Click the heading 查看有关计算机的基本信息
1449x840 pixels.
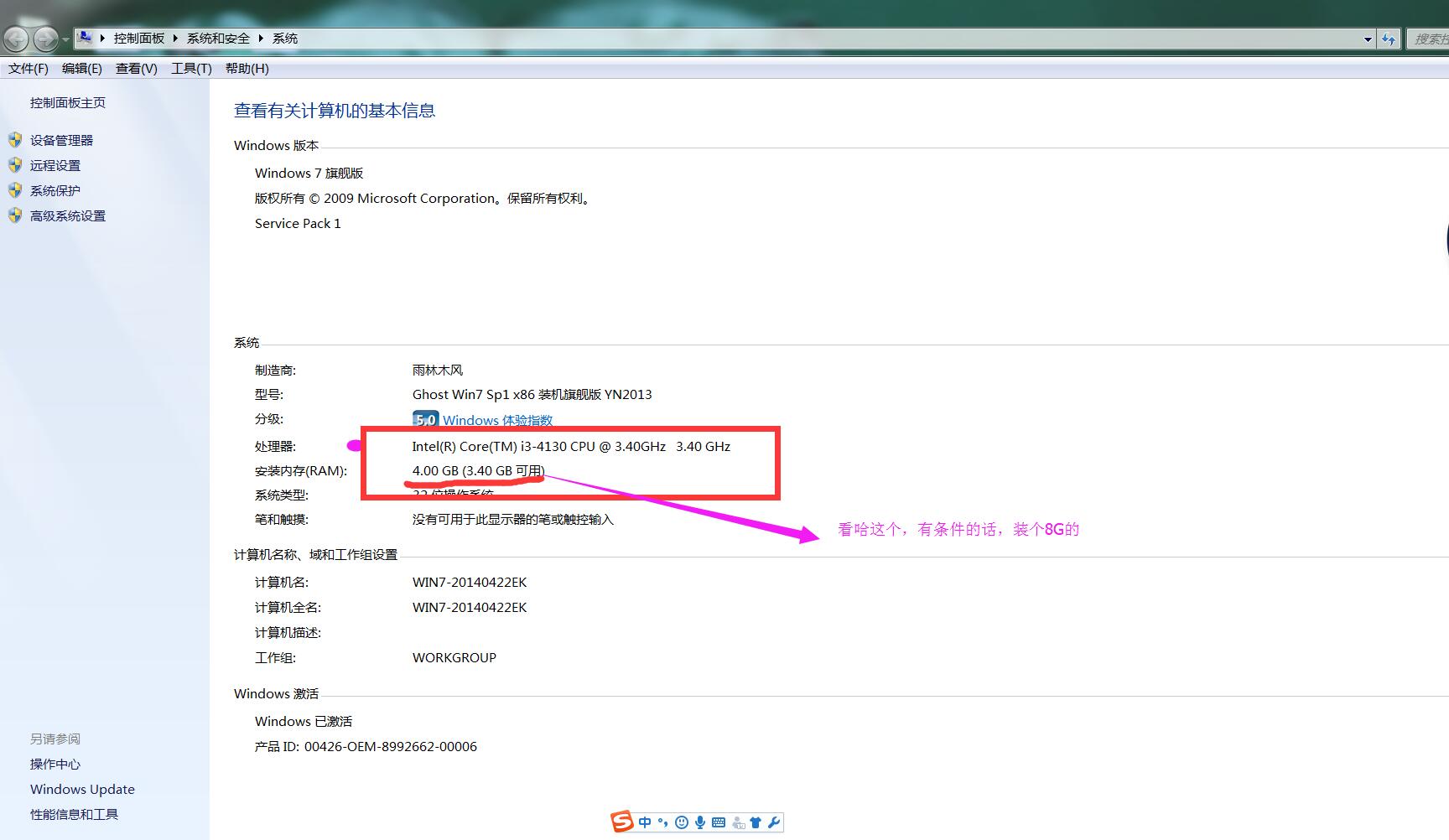(335, 111)
